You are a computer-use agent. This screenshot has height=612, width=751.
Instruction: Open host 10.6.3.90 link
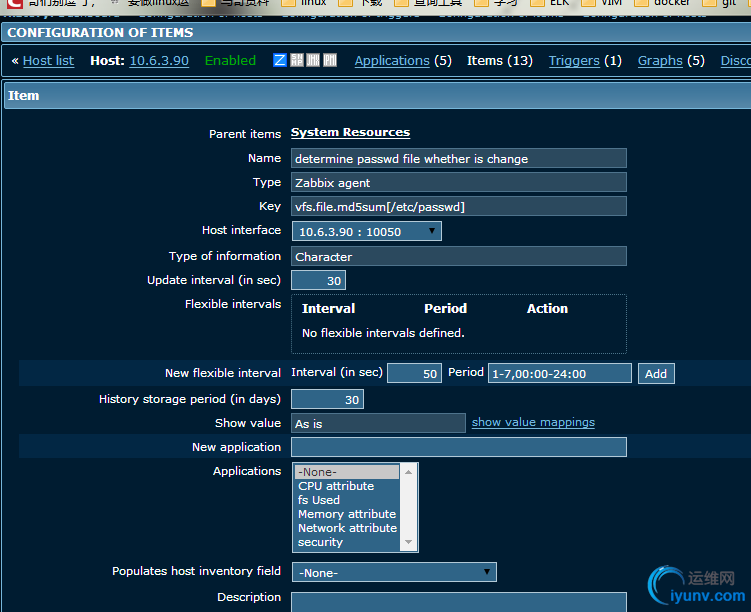159,61
